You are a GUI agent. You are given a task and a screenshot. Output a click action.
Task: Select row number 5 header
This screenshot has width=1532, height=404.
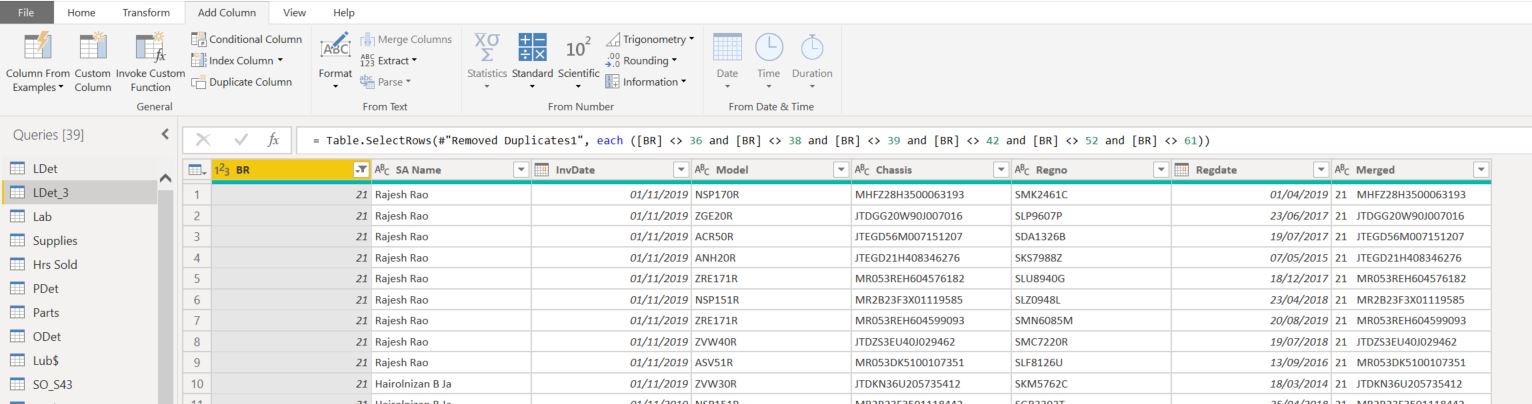(198, 278)
